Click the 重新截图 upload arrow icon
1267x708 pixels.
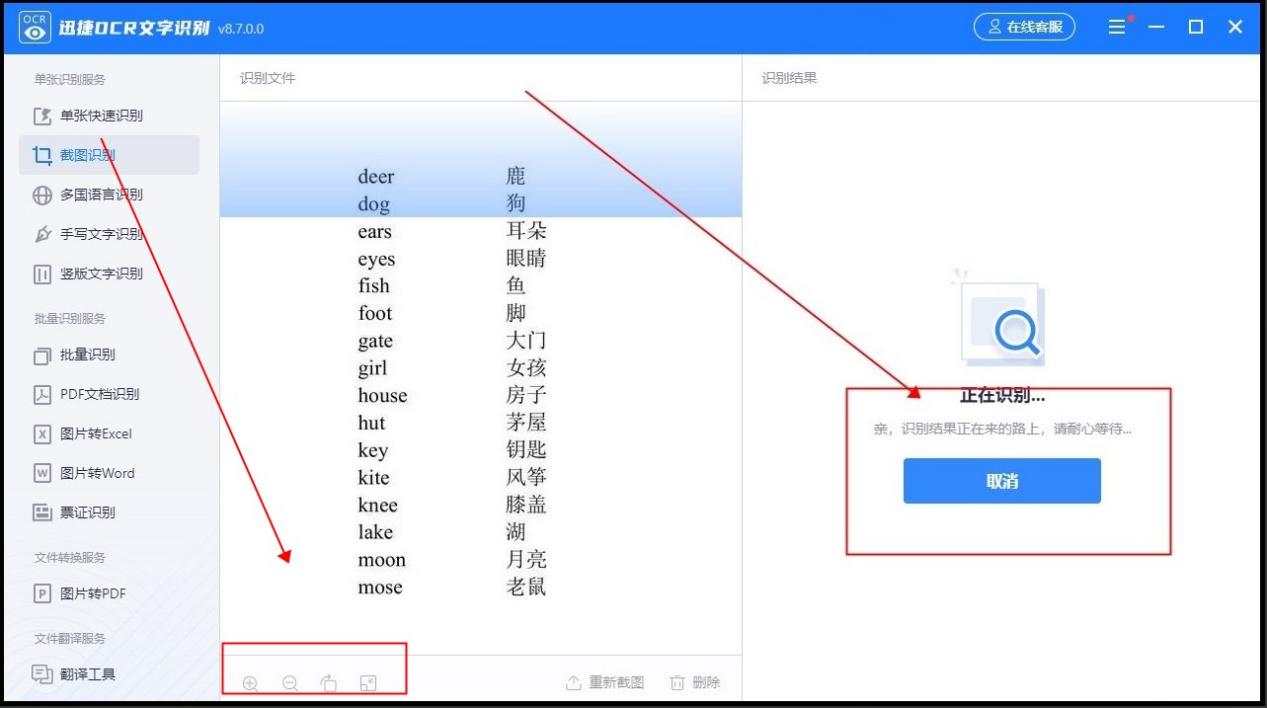pos(572,681)
